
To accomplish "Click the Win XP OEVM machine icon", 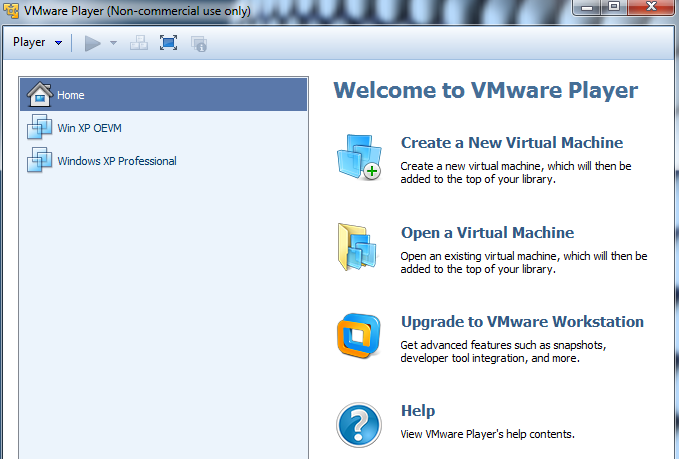I will [39, 127].
